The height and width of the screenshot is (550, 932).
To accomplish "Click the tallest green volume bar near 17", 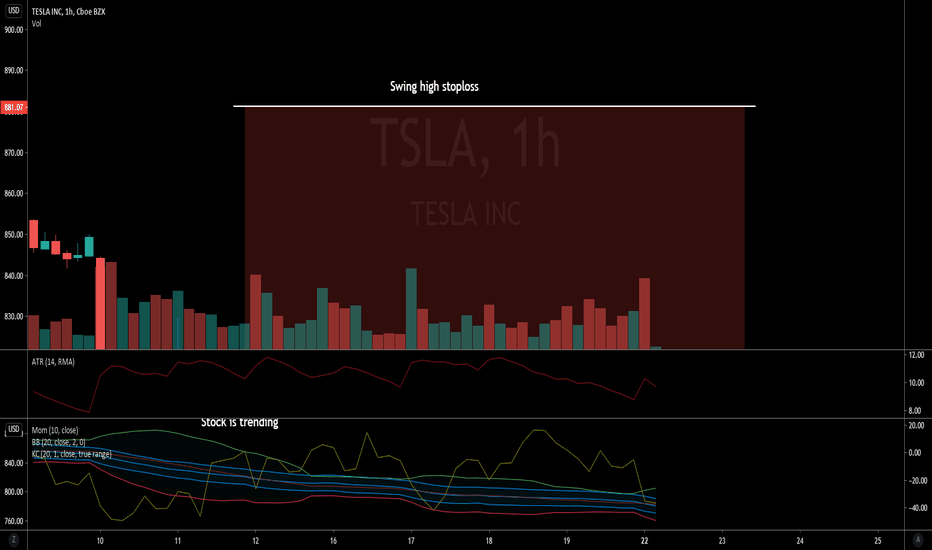I will coord(411,309).
